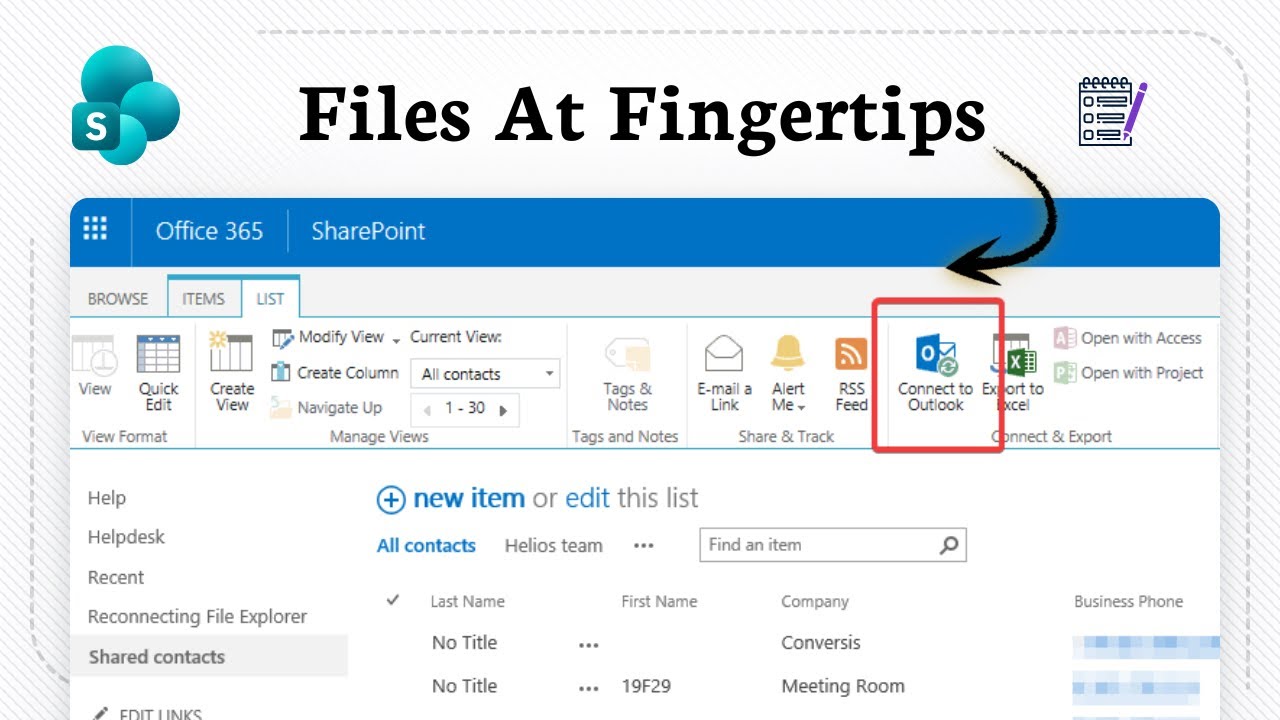Click the 19F29 first name cell
The height and width of the screenshot is (720, 1280).
[646, 686]
